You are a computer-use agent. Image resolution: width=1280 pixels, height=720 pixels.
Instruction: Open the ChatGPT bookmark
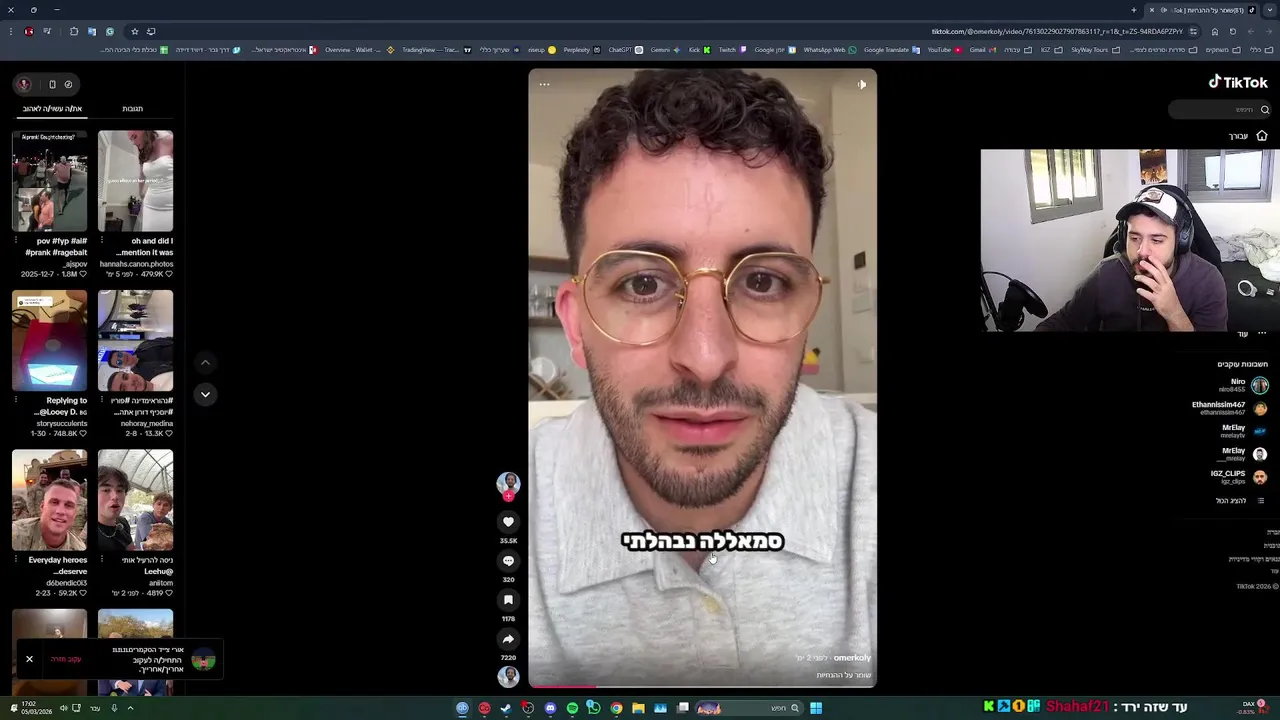625,50
